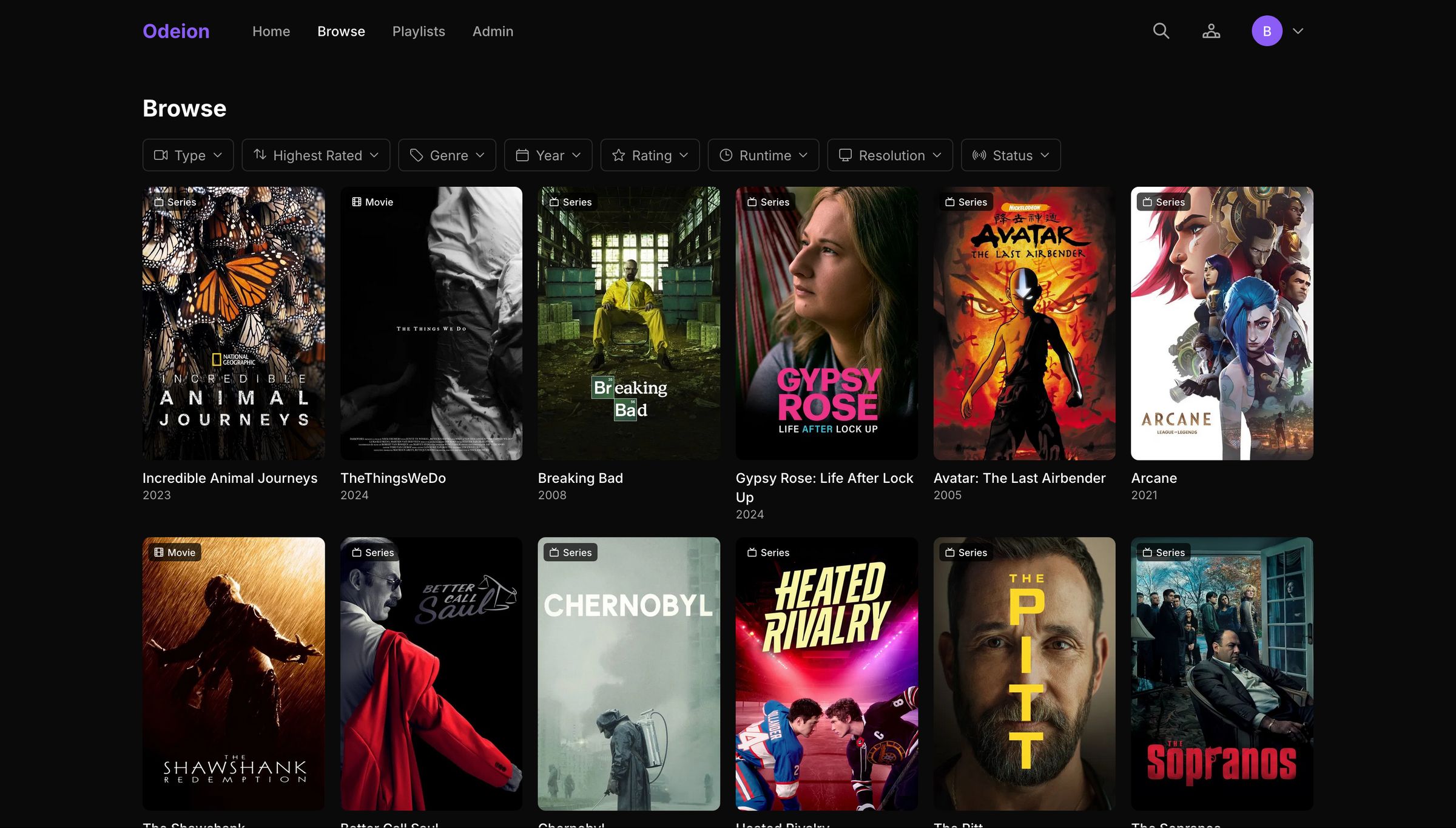Image resolution: width=1456 pixels, height=828 pixels.
Task: Open the Resolution filter dropdown
Action: tap(890, 155)
